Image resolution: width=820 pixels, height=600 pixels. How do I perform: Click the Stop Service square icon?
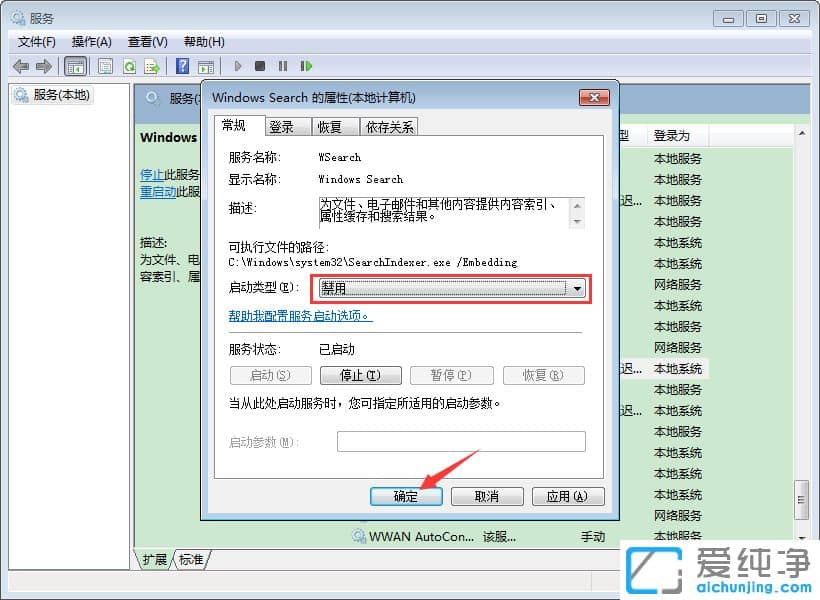pos(260,66)
